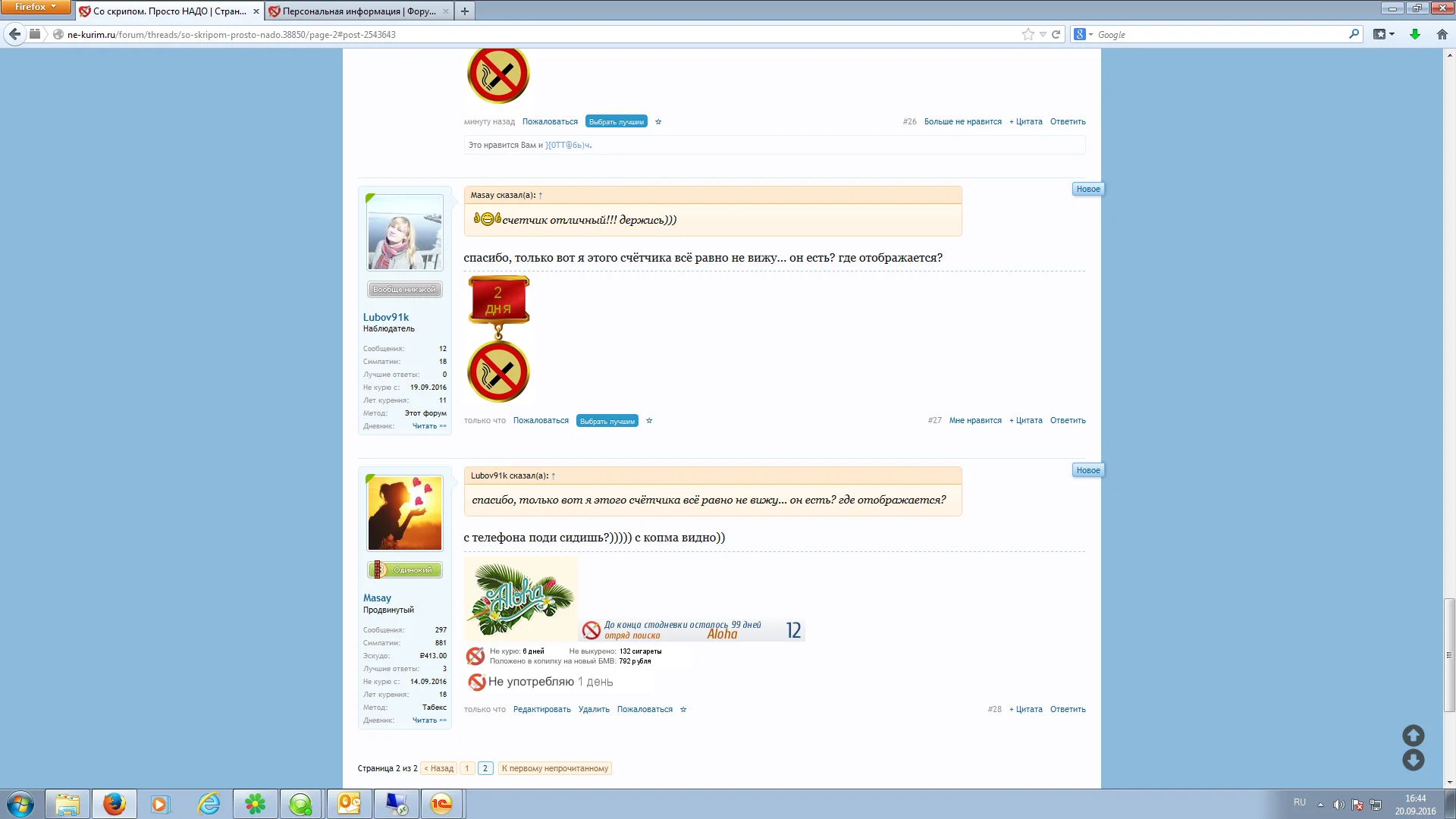Toggle star bookmark on post #28

tap(683, 710)
